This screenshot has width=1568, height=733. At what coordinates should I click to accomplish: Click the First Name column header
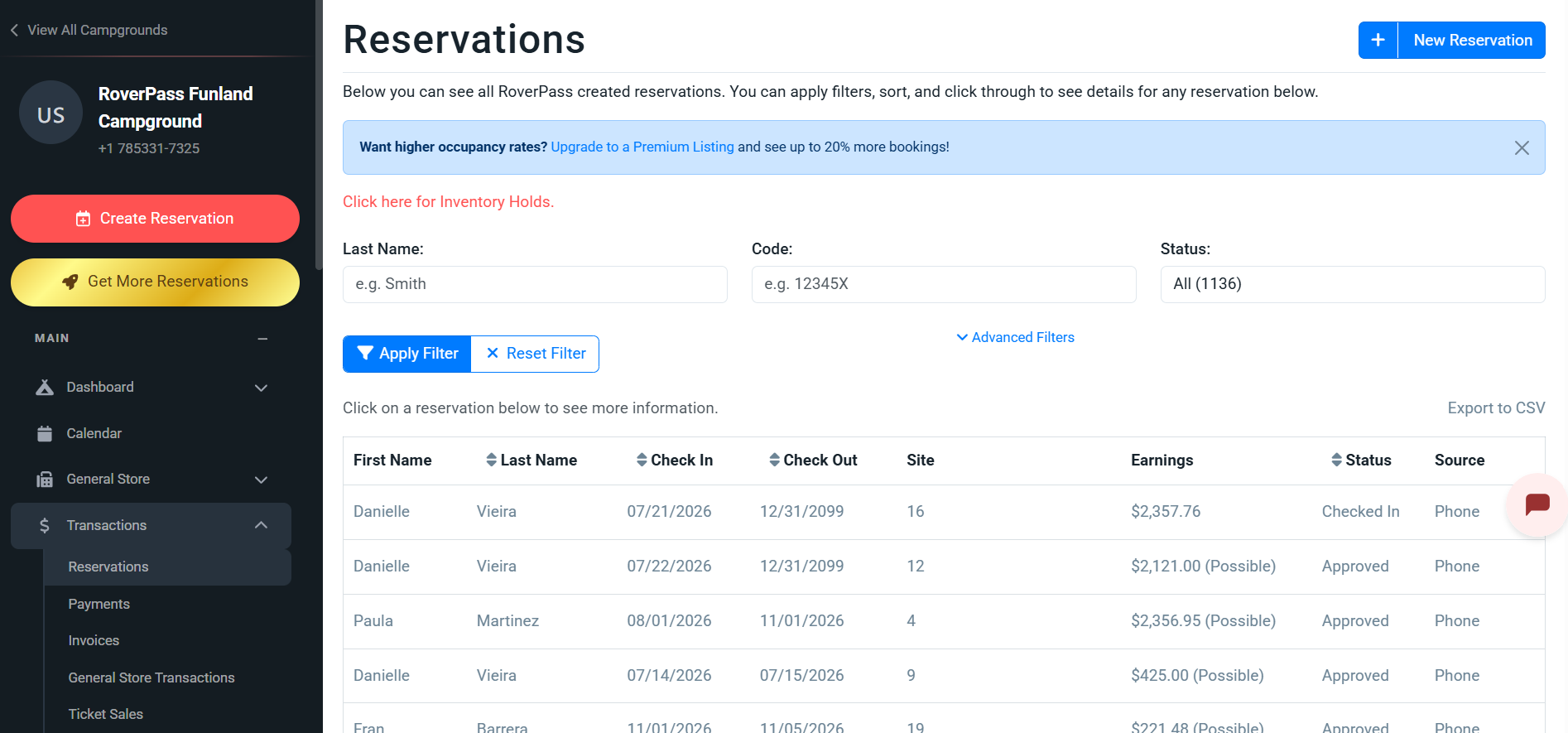tap(392, 460)
